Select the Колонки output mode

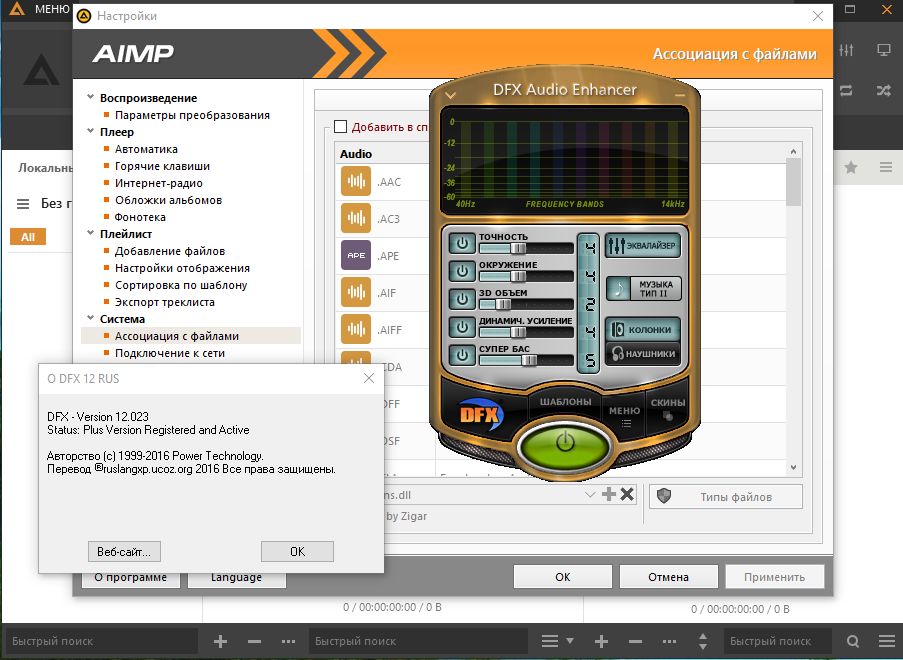tap(643, 329)
